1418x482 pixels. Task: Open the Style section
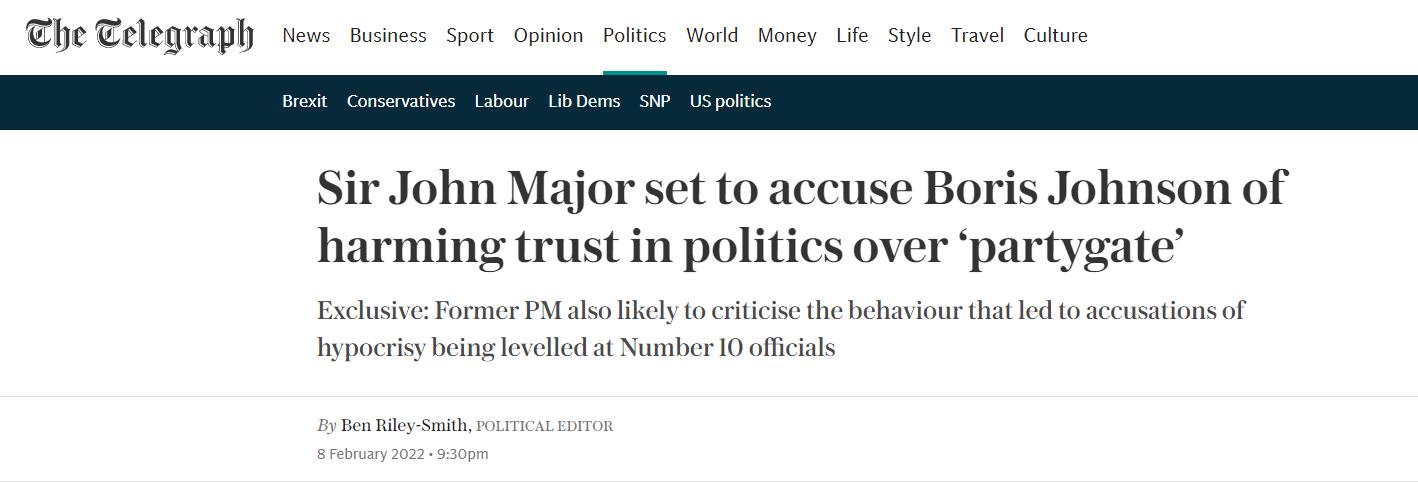[909, 35]
